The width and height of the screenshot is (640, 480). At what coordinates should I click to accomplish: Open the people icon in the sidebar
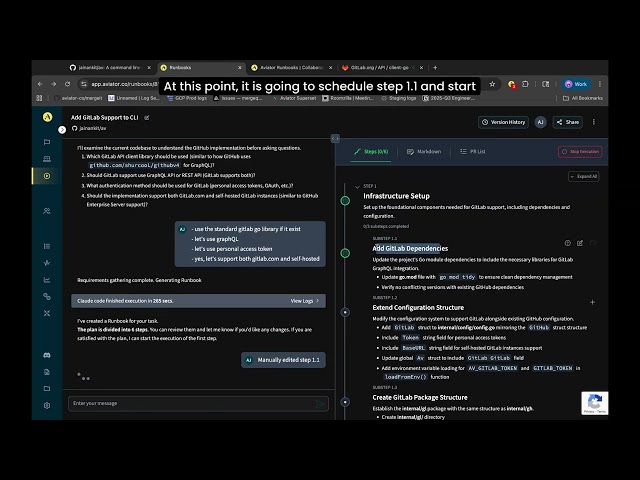[47, 211]
